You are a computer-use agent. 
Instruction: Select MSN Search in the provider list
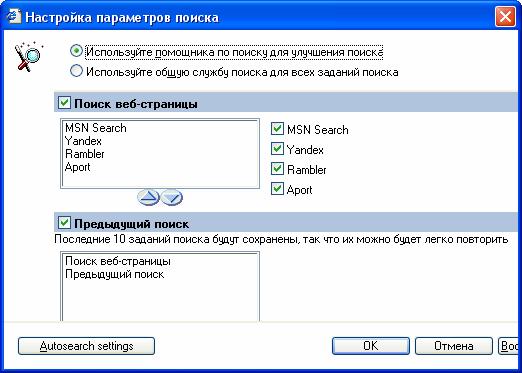pyautogui.click(x=96, y=128)
